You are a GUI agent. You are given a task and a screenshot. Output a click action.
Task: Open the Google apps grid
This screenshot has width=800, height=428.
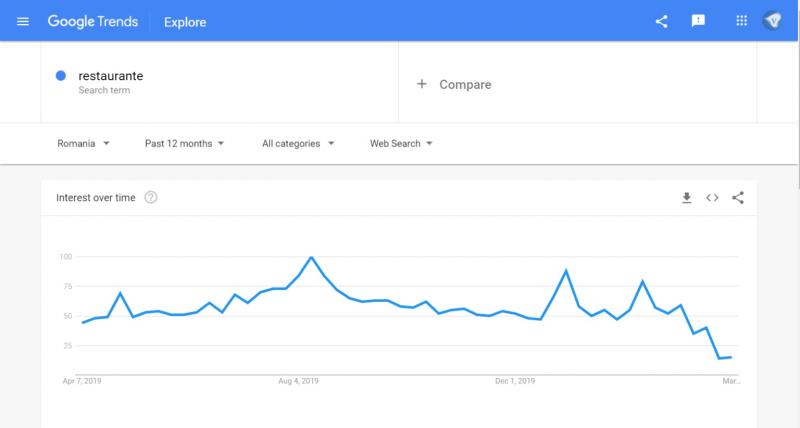pos(741,21)
